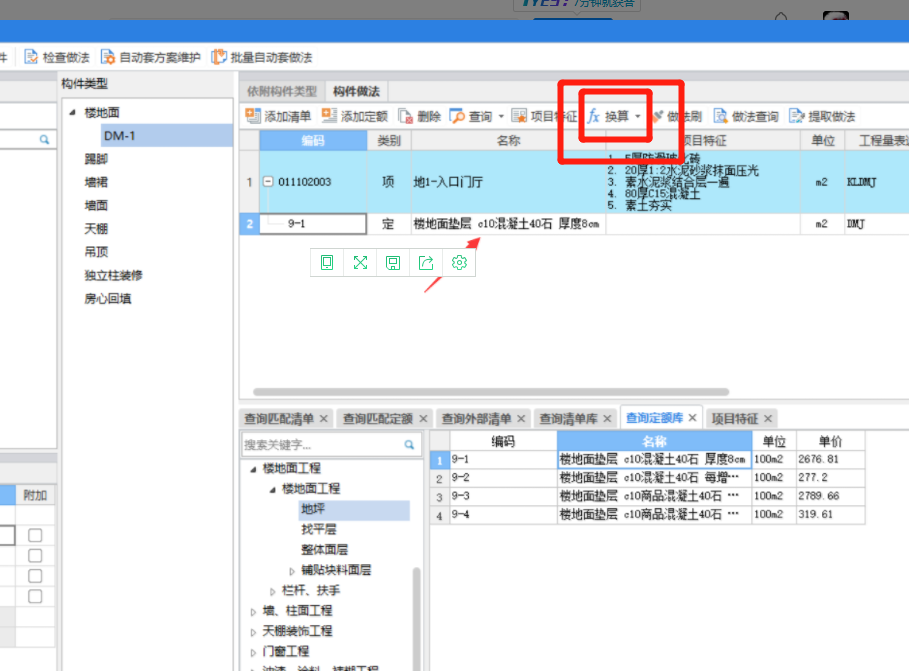Close the 项目特征 bottom tab

coord(768,418)
